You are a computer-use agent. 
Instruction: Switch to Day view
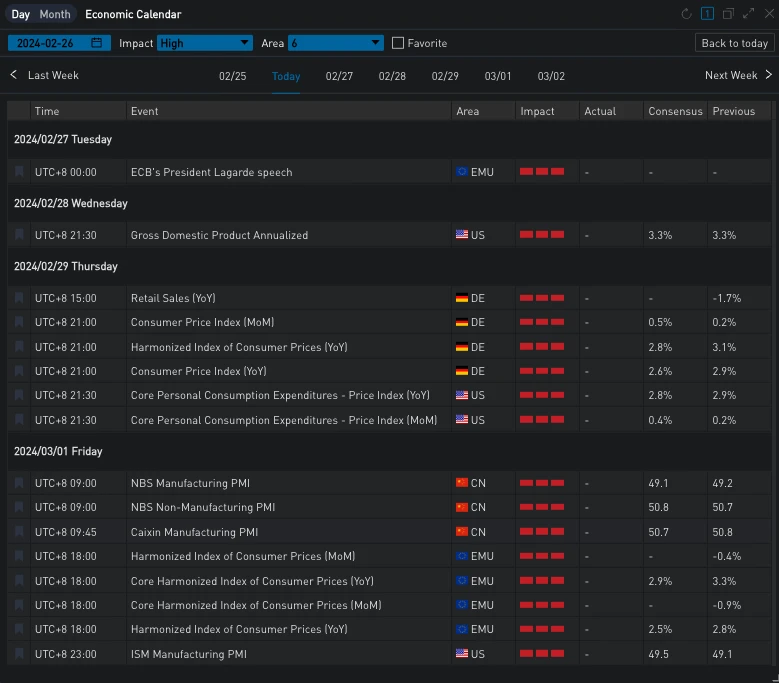[x=21, y=14]
